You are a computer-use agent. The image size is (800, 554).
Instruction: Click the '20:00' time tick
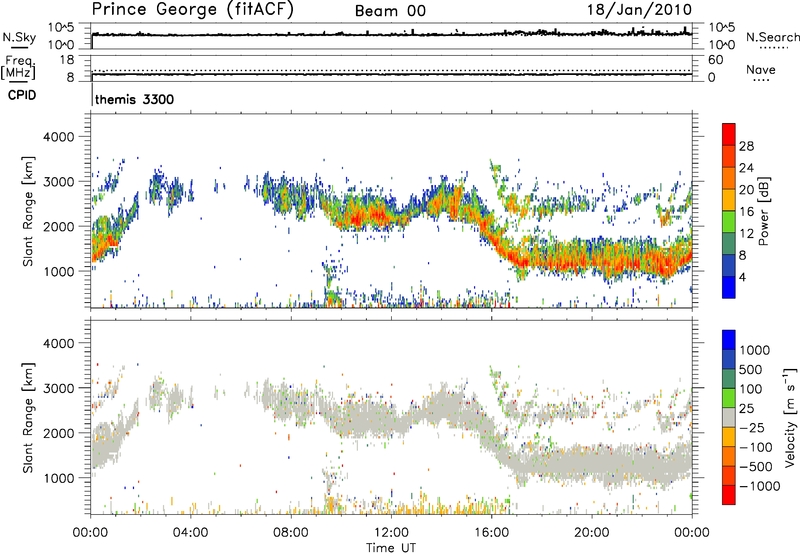click(592, 533)
